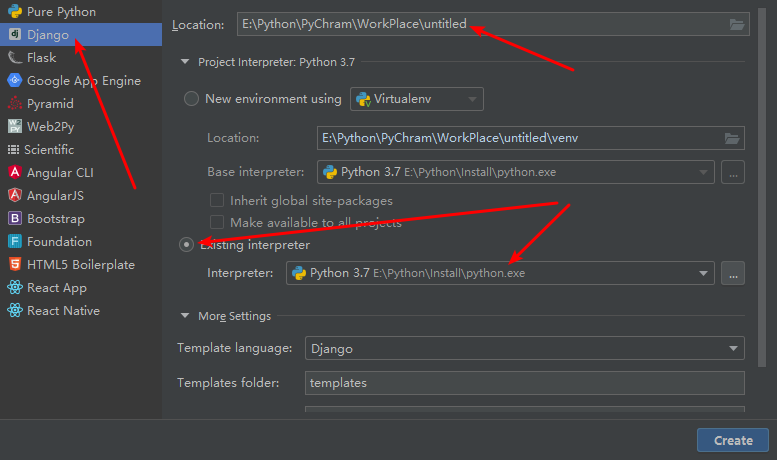Click the React Native icon

tap(15, 310)
